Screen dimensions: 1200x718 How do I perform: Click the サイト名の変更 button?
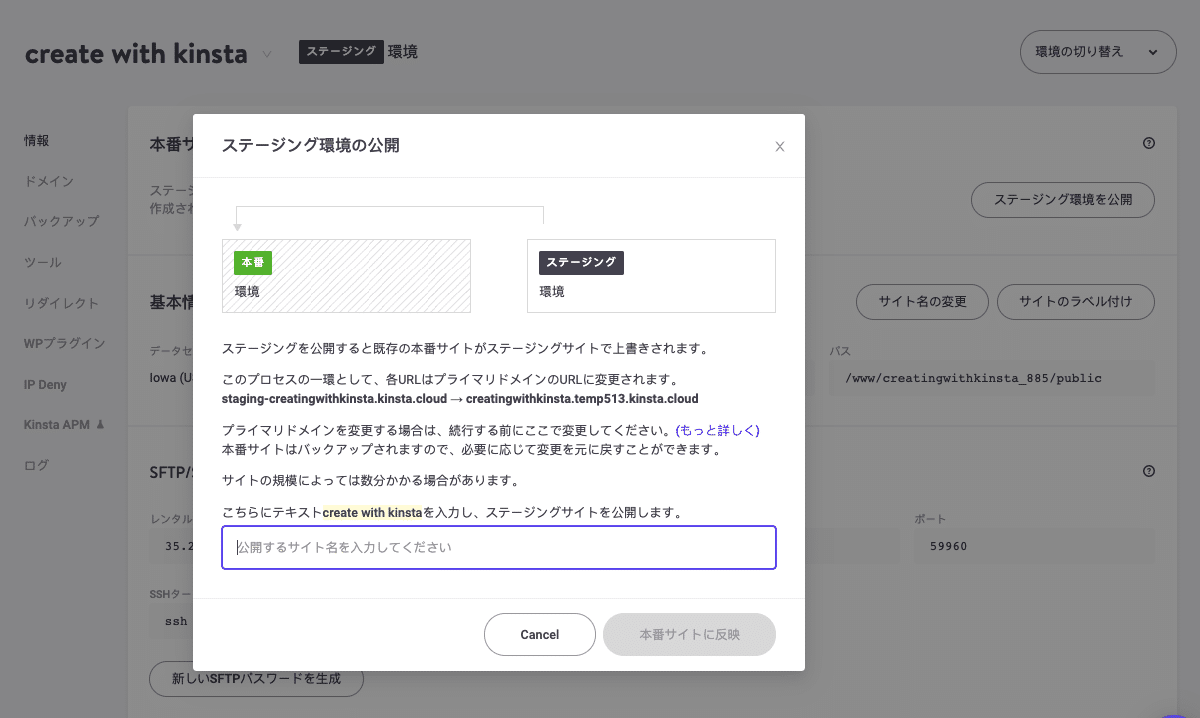[922, 301]
